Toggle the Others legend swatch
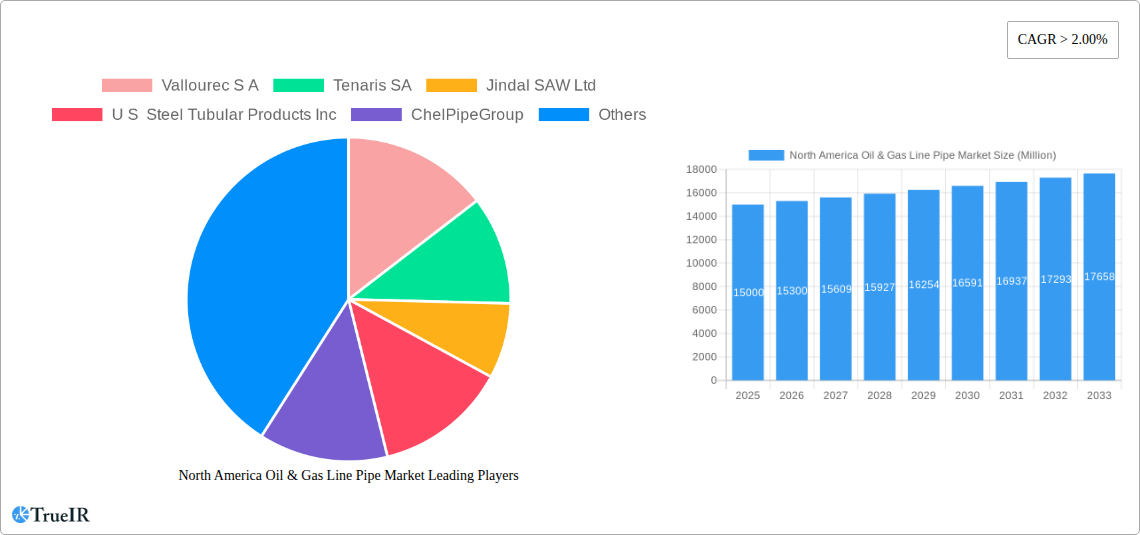This screenshot has width=1140, height=535. click(563, 115)
